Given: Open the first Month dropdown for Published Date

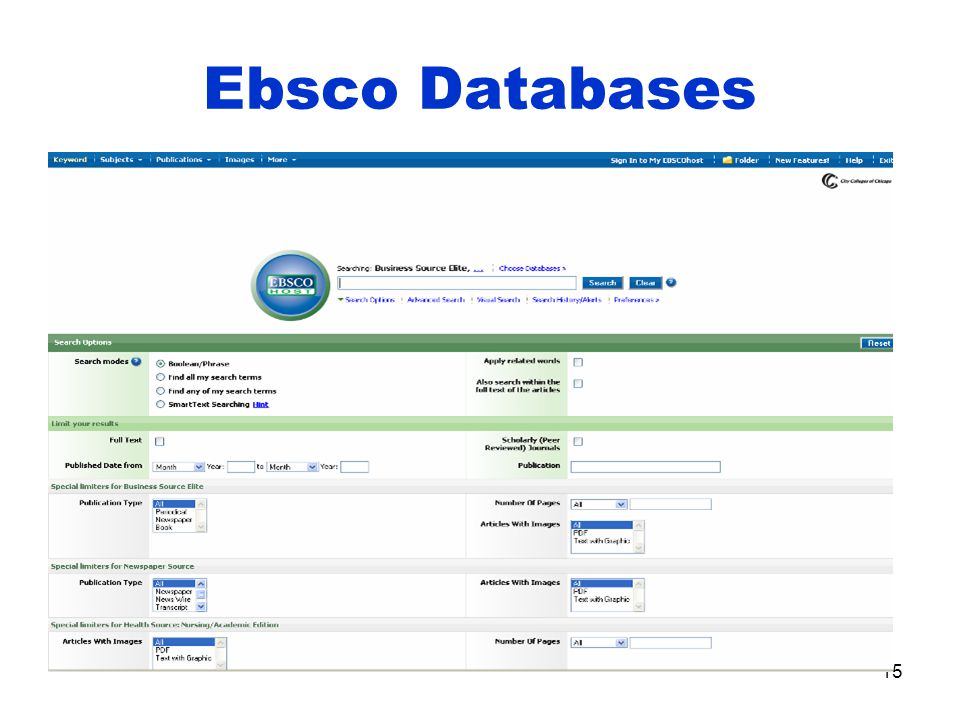Looking at the screenshot, I should click(x=178, y=467).
